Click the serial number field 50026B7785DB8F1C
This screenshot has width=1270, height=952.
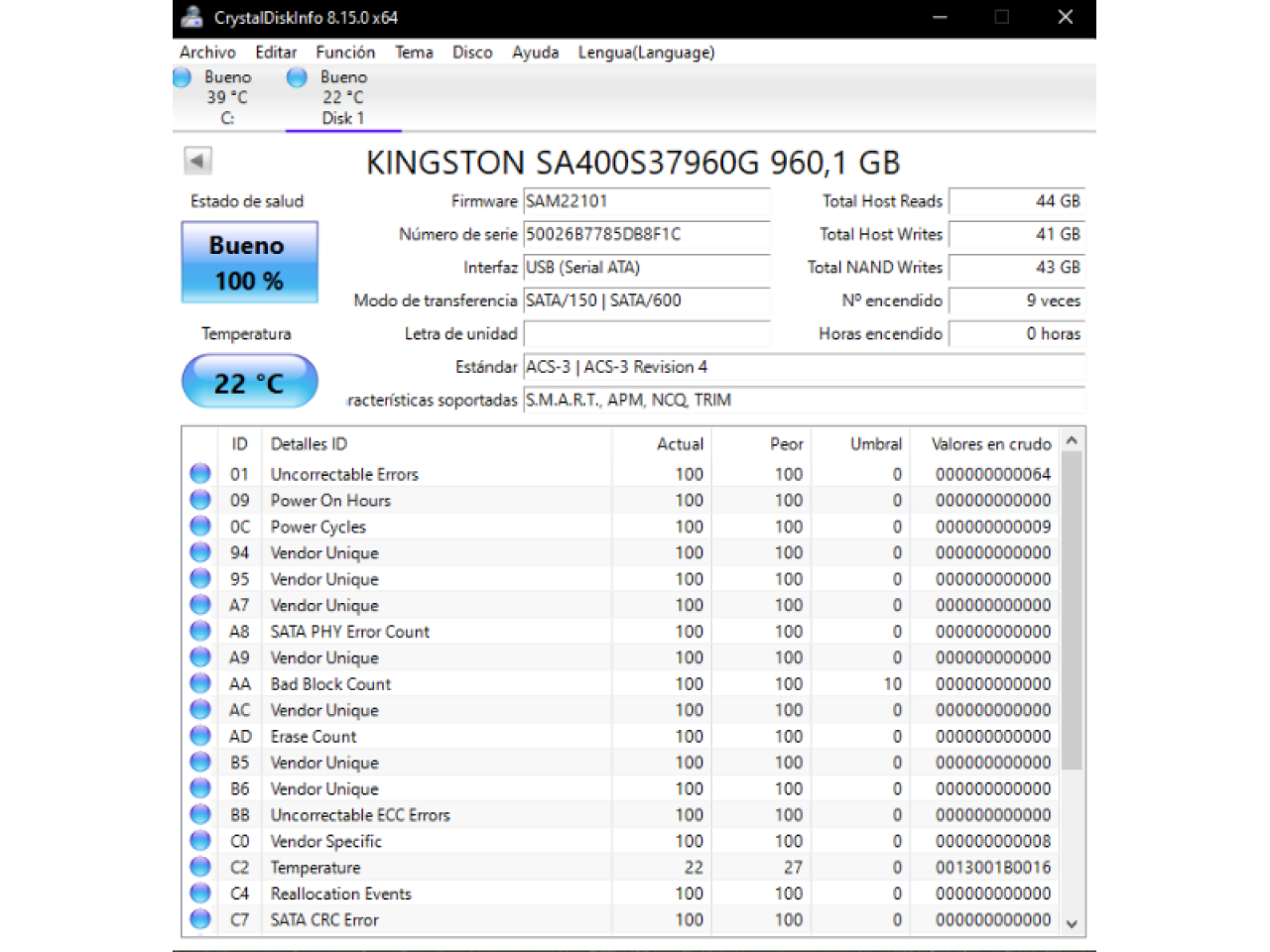coord(646,234)
